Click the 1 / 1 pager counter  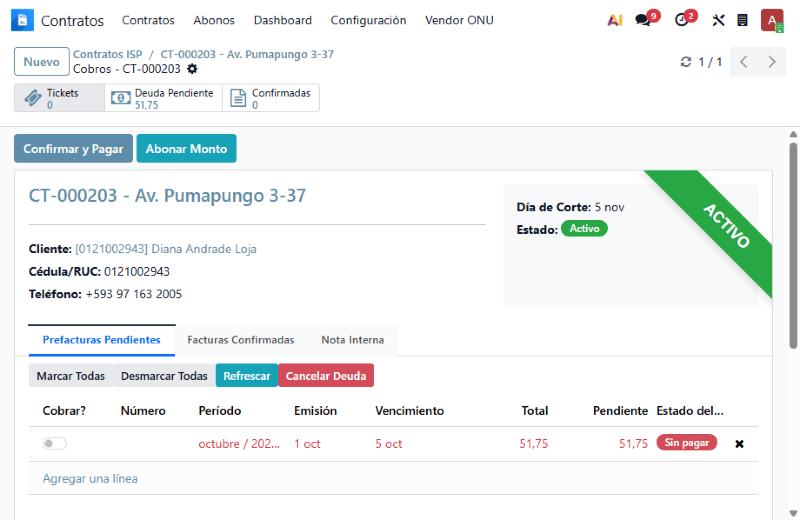(710, 62)
